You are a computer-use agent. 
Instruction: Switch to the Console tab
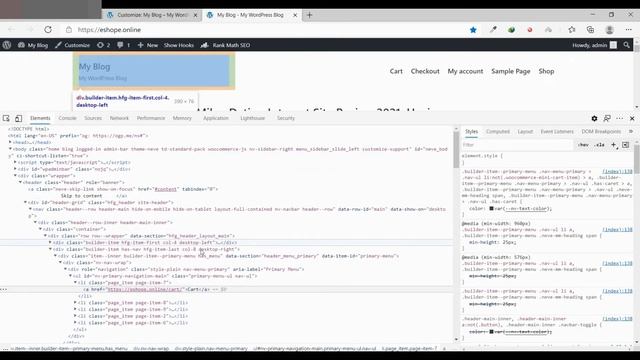[x=67, y=118]
